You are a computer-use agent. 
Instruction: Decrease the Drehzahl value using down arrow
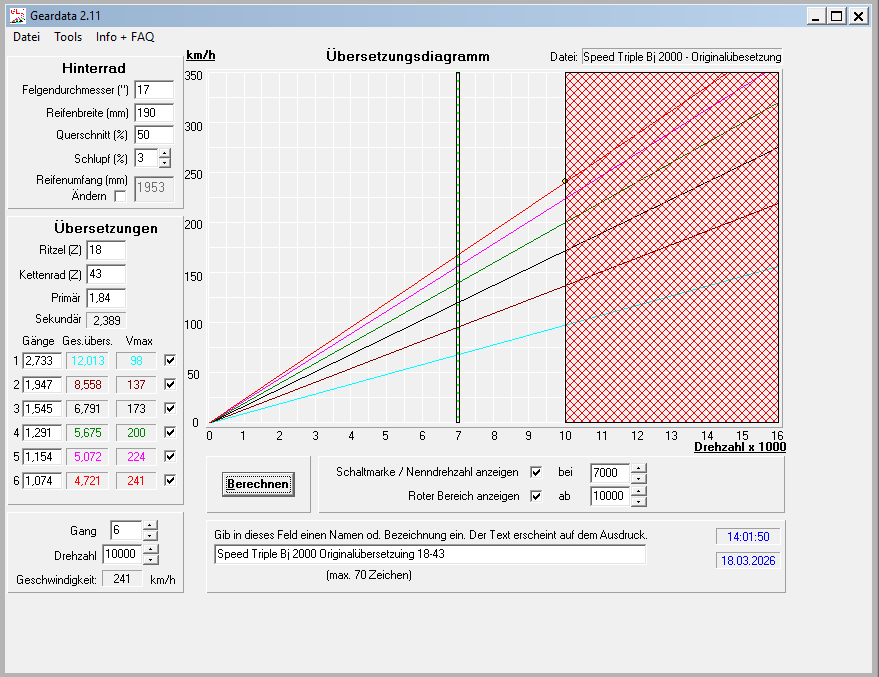[150, 560]
